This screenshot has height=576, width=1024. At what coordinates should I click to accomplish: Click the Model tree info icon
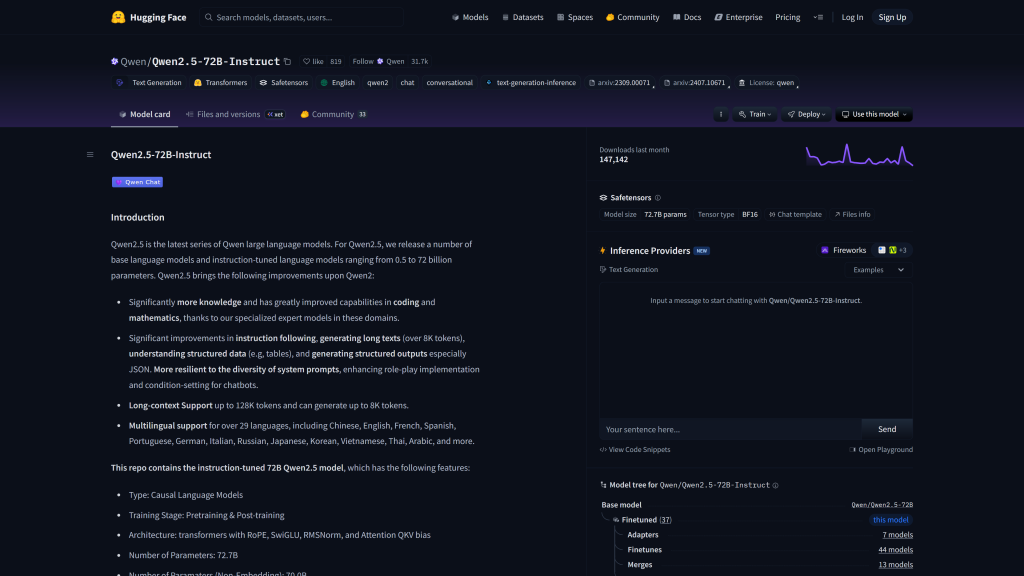(x=775, y=485)
